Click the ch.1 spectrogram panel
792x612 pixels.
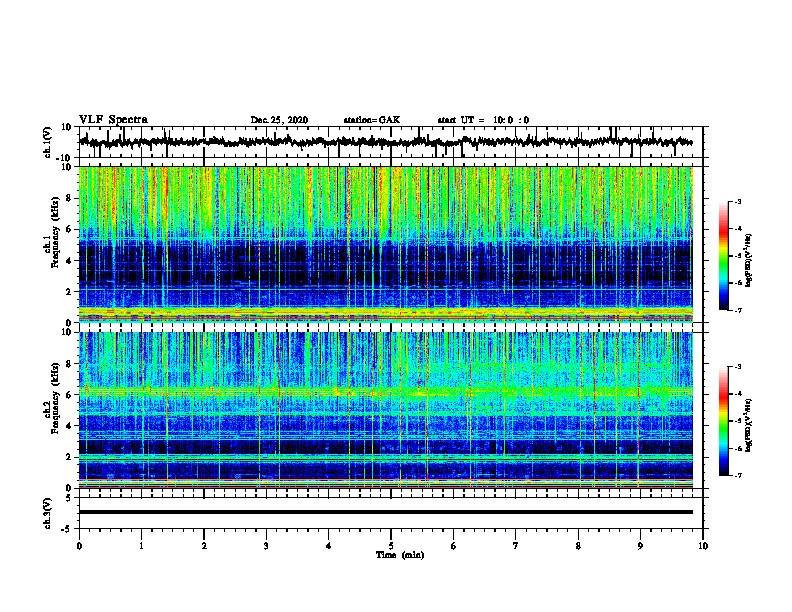coord(386,244)
